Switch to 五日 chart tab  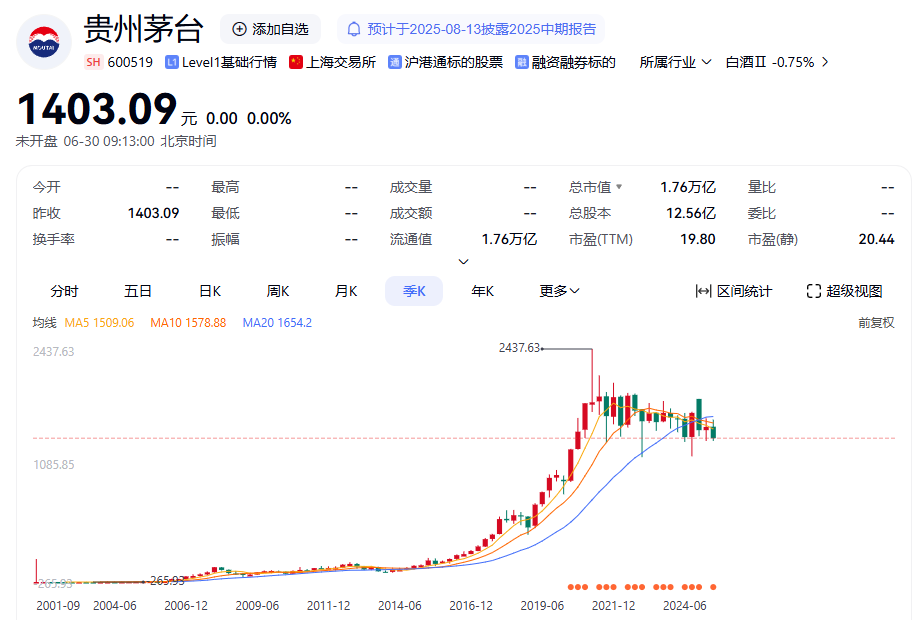click(138, 291)
